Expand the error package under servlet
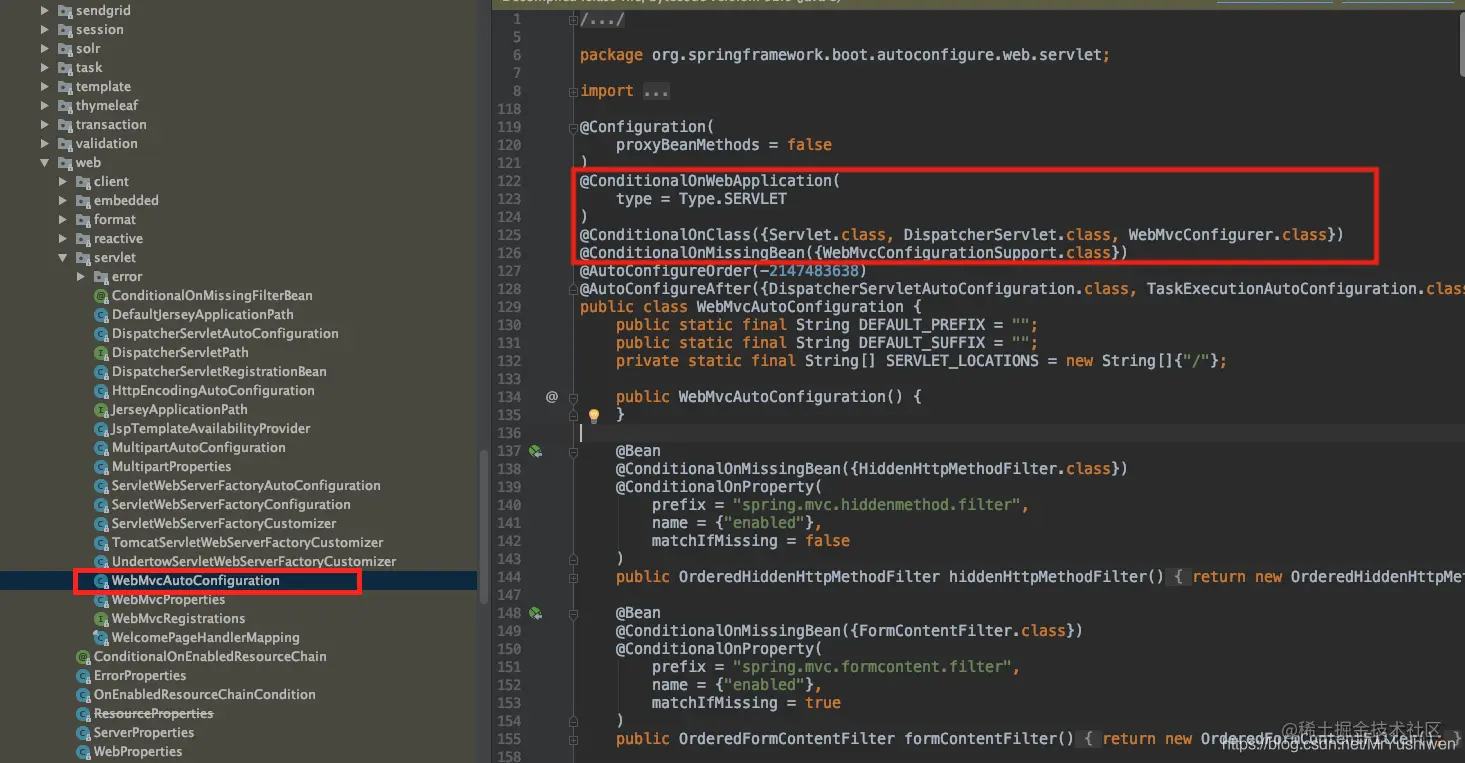 tap(81, 277)
